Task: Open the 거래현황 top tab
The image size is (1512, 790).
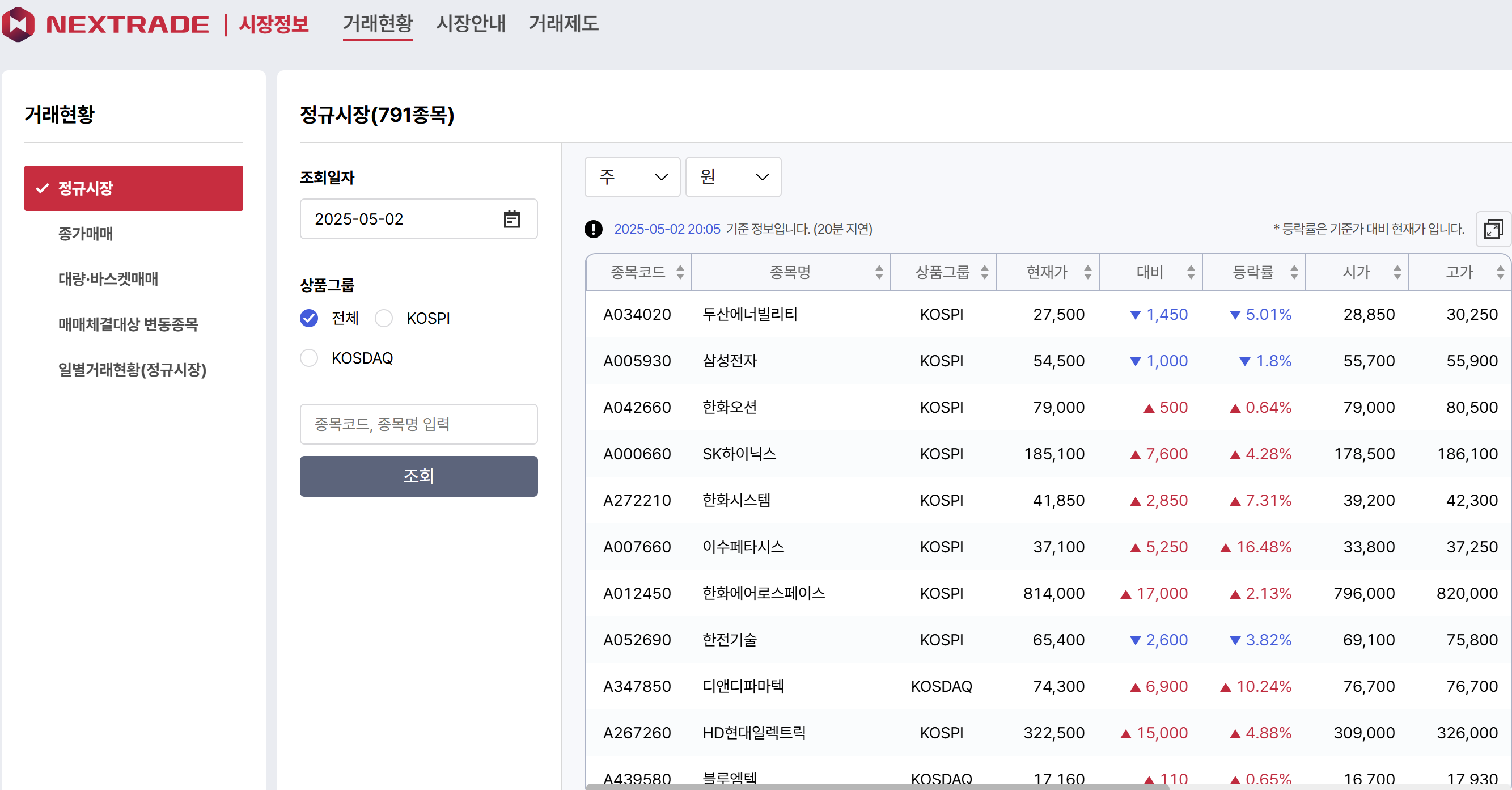Action: tap(378, 24)
